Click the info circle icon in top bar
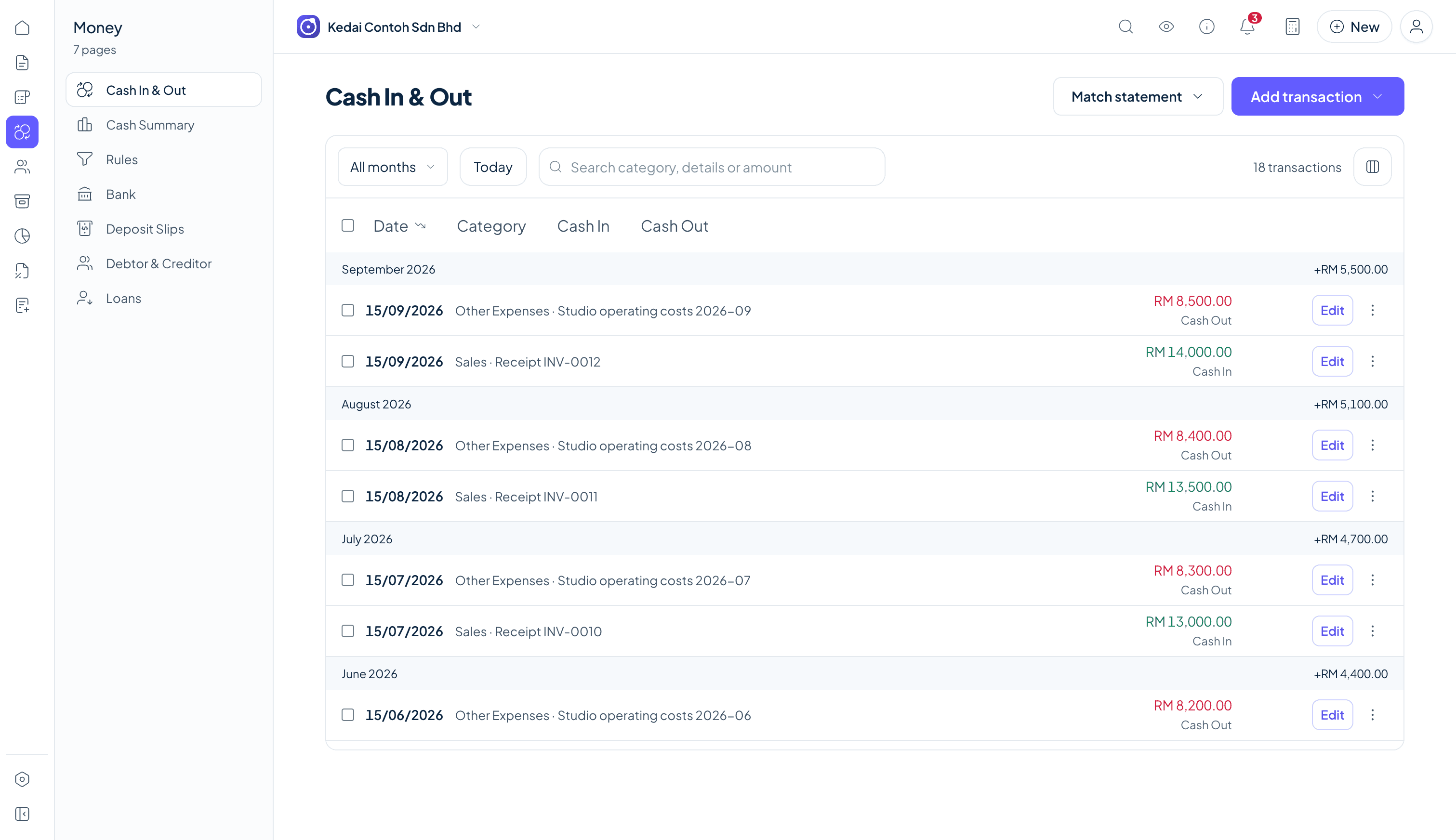Viewport: 1456px width, 840px height. pos(1207,26)
